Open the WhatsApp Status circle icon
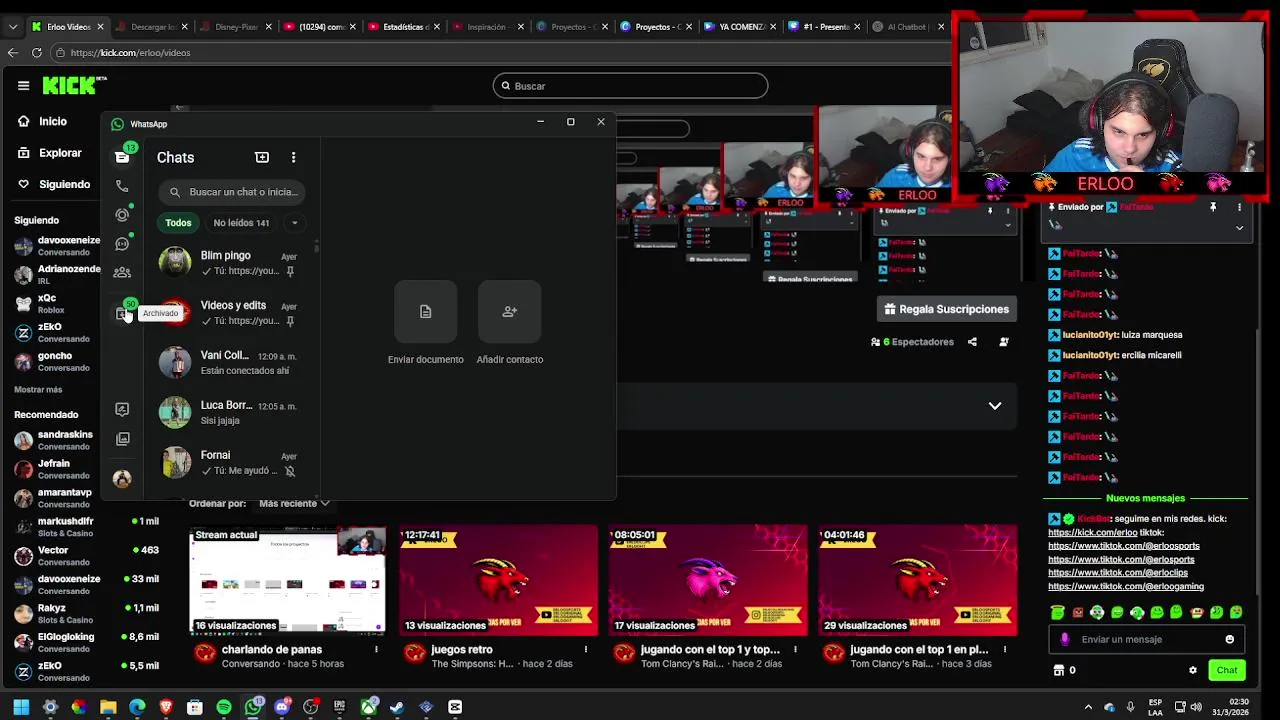Screen dimensions: 1280x720 [x=122, y=215]
